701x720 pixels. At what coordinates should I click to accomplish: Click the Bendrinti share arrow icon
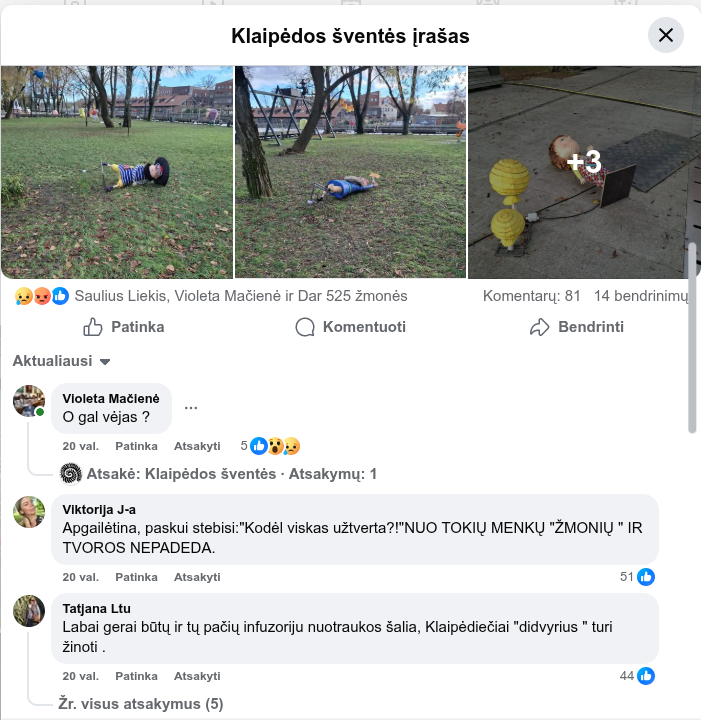[539, 327]
